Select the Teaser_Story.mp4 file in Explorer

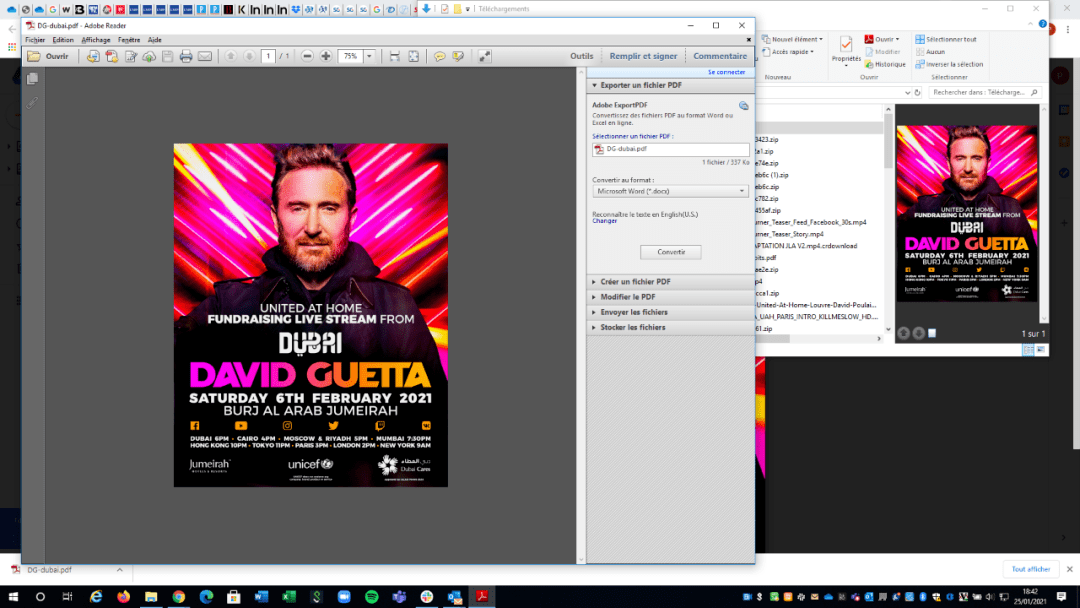789,234
